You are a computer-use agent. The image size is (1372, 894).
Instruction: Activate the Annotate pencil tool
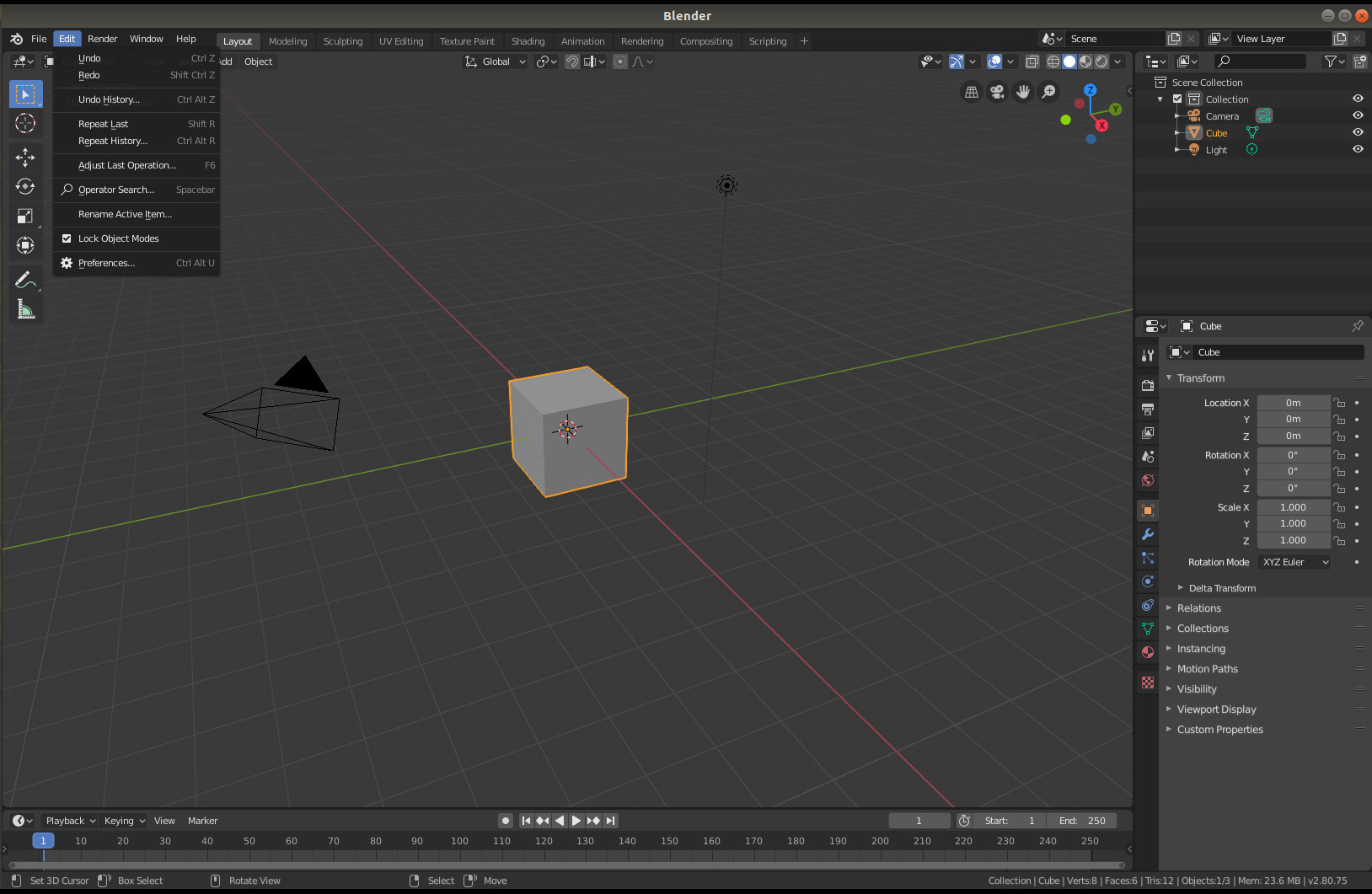tap(25, 280)
